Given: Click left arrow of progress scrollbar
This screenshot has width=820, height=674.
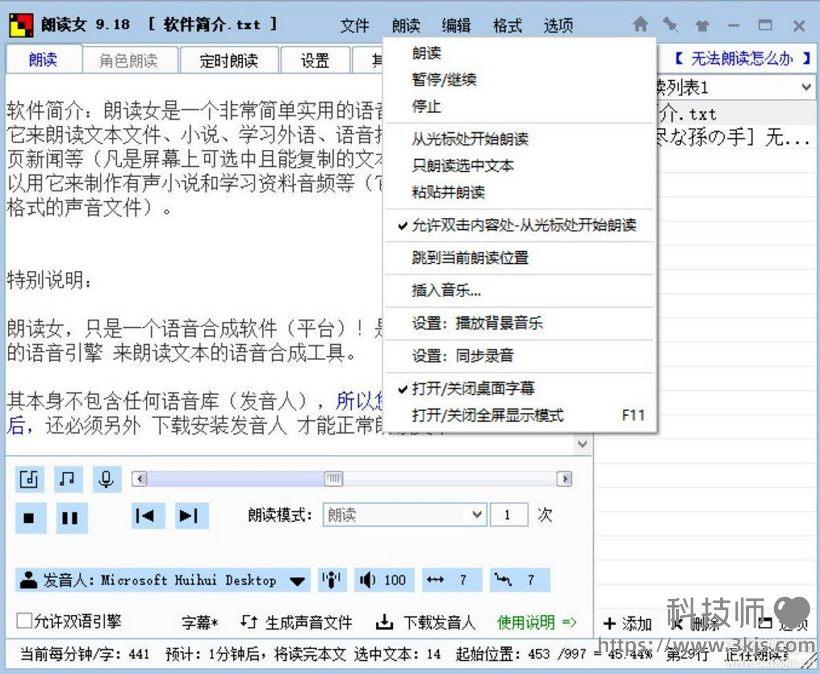Looking at the screenshot, I should pyautogui.click(x=139, y=478).
